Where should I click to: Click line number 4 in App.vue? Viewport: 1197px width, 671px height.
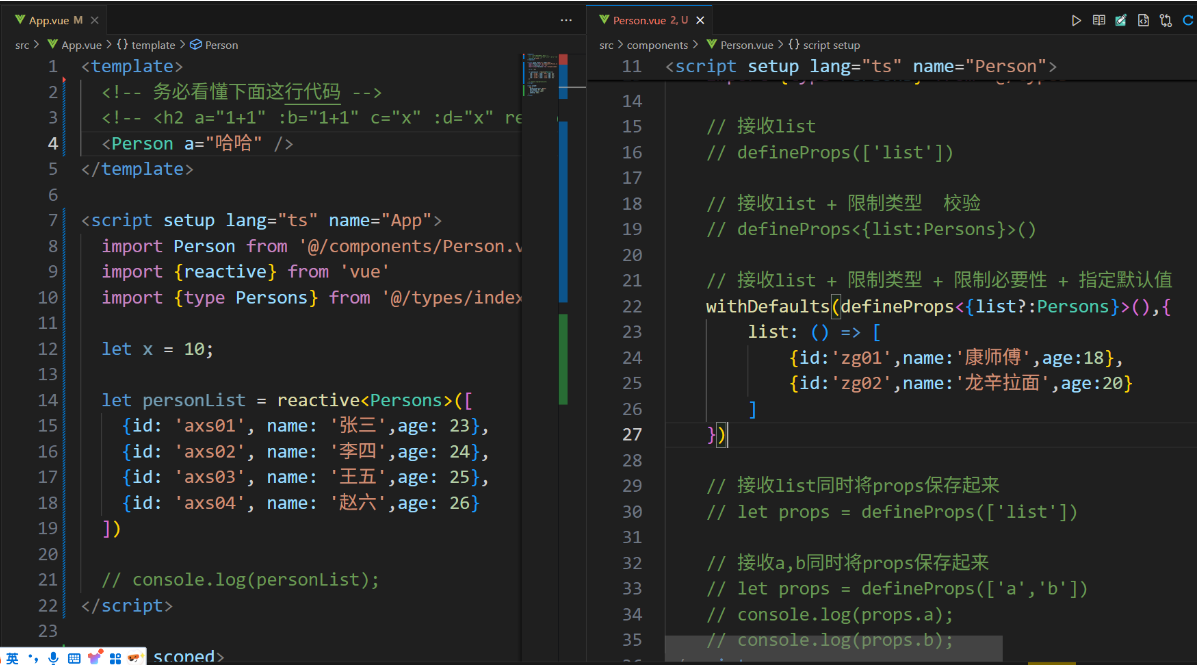coord(53,144)
